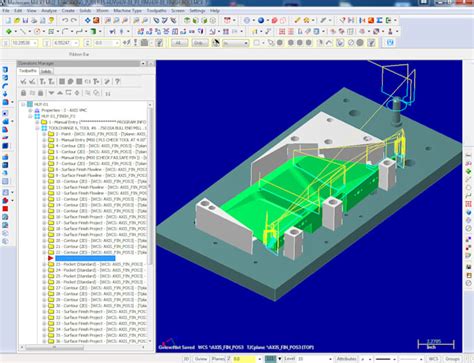Click the Groups button in status bar
This screenshot has width=474, height=363.
click(x=453, y=359)
